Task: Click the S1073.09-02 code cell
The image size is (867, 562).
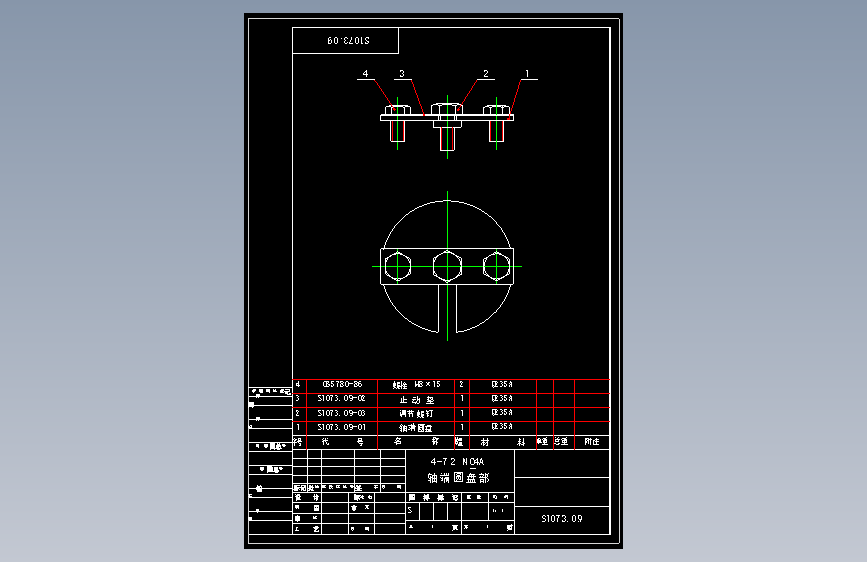Action: [x=342, y=399]
